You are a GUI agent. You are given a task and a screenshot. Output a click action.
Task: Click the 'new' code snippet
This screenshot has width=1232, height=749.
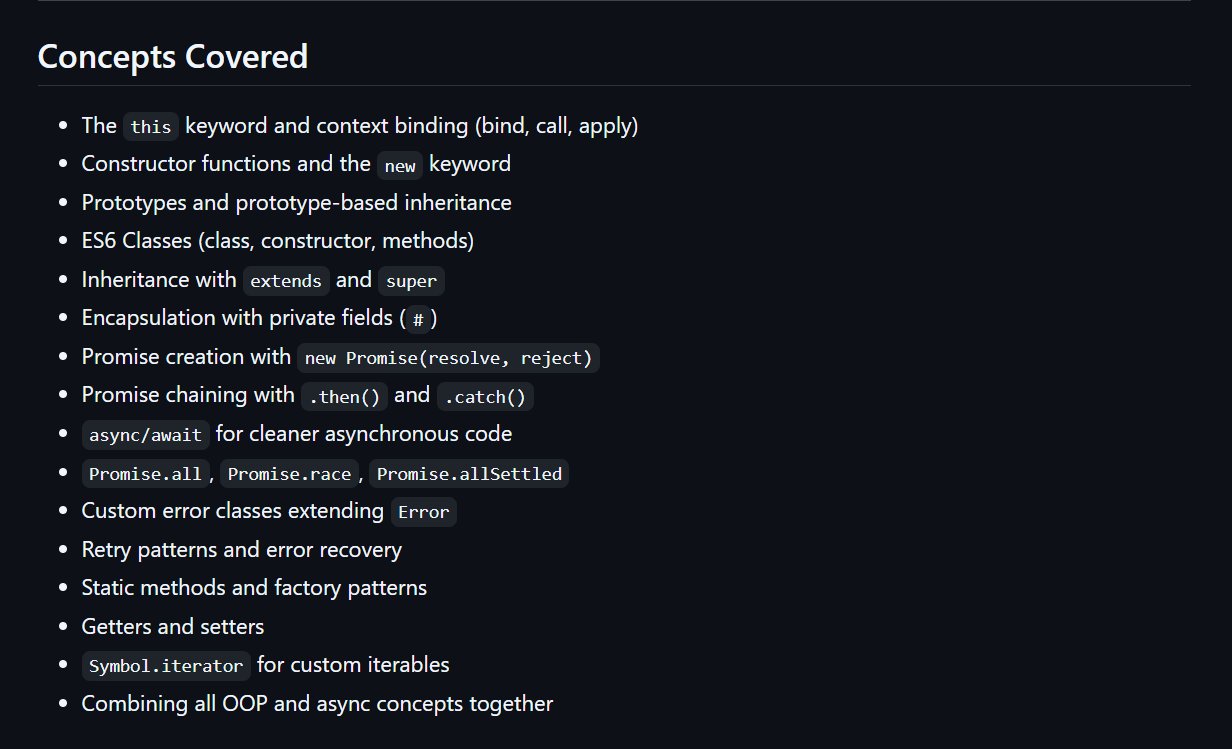tap(400, 165)
